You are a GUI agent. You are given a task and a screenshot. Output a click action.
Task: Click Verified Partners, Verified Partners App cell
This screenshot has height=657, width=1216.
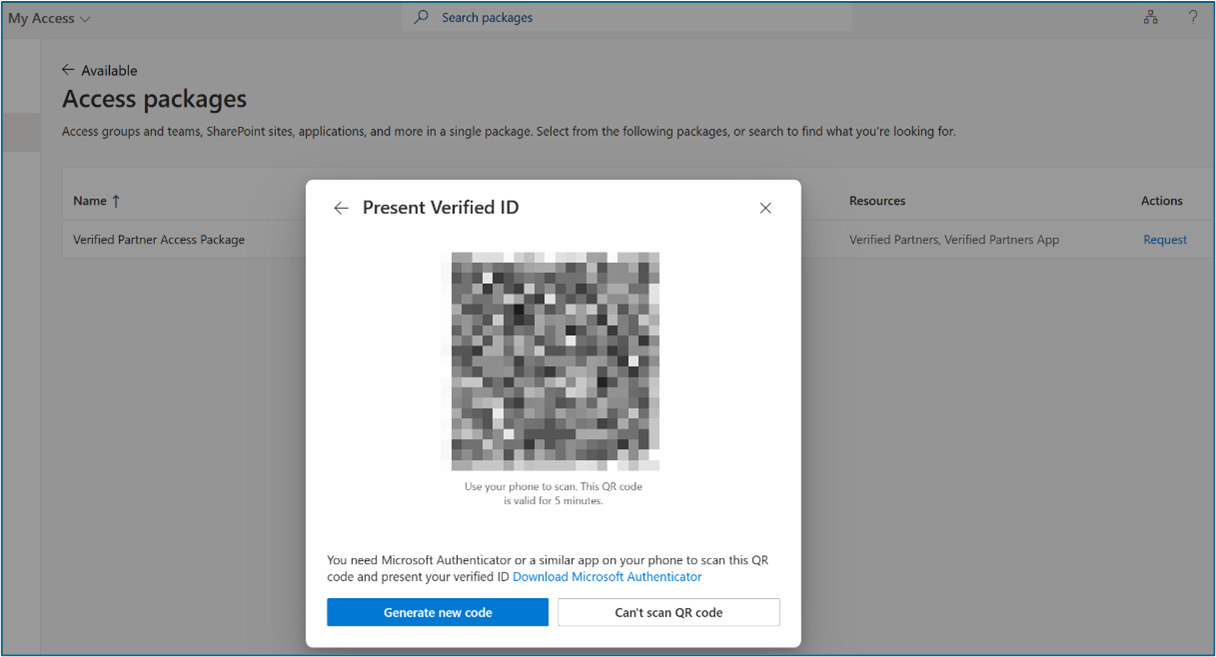coord(954,240)
